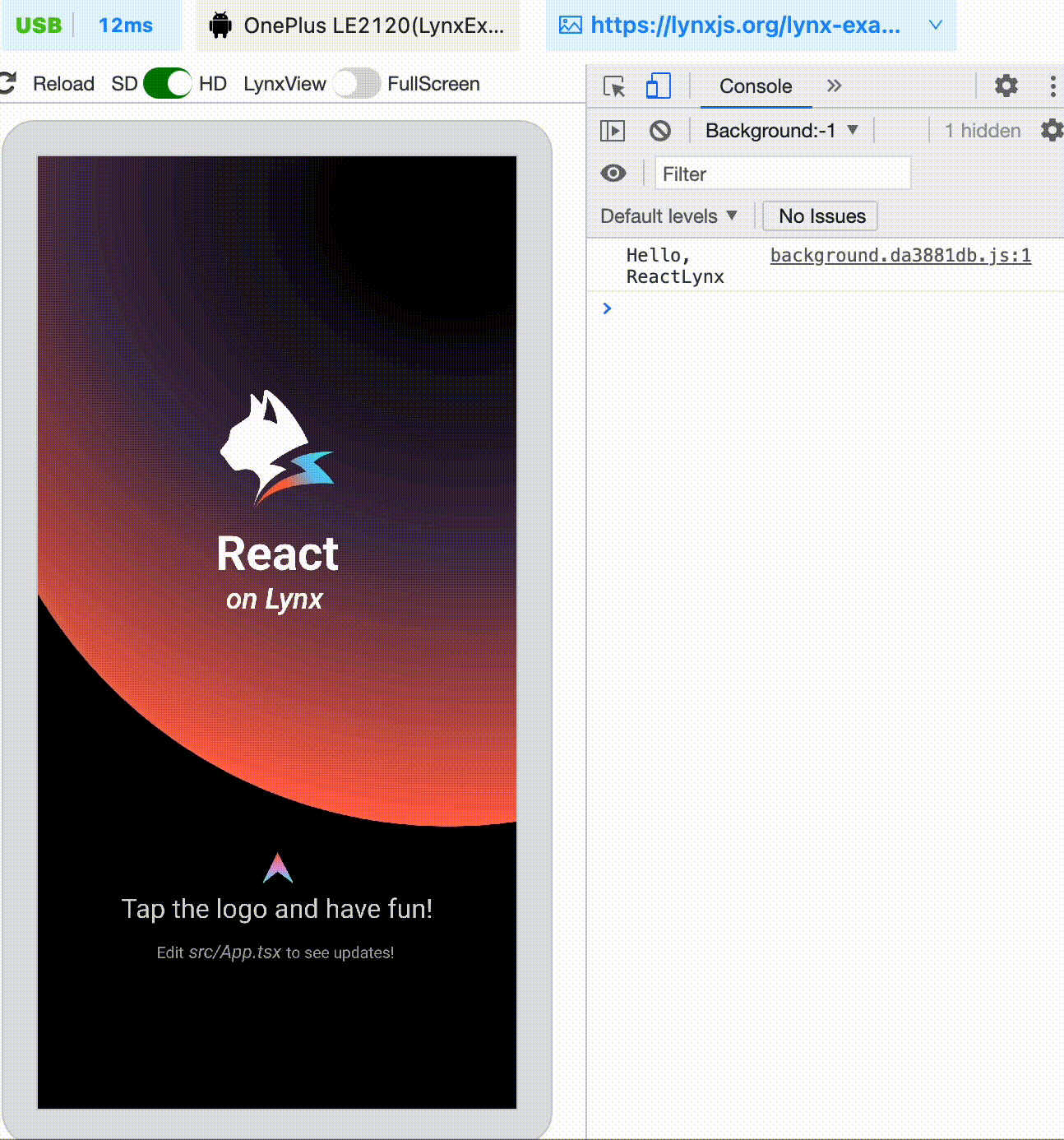Show more DevTools tabs chevron
This screenshot has width=1064, height=1140.
point(834,86)
